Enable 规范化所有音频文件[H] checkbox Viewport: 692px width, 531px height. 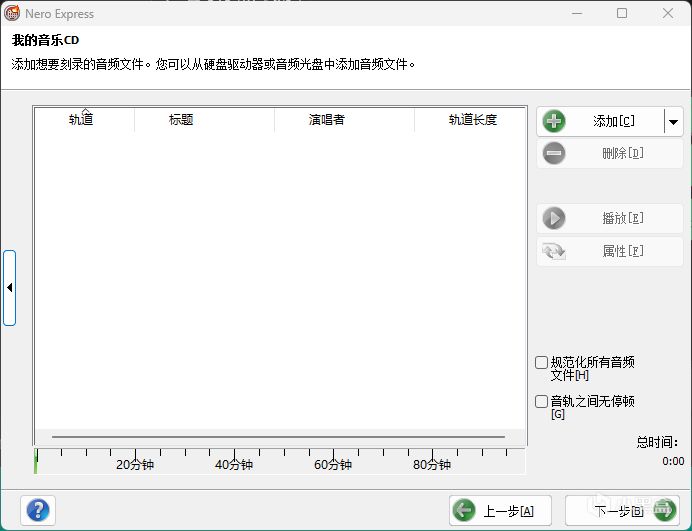pyautogui.click(x=541, y=363)
